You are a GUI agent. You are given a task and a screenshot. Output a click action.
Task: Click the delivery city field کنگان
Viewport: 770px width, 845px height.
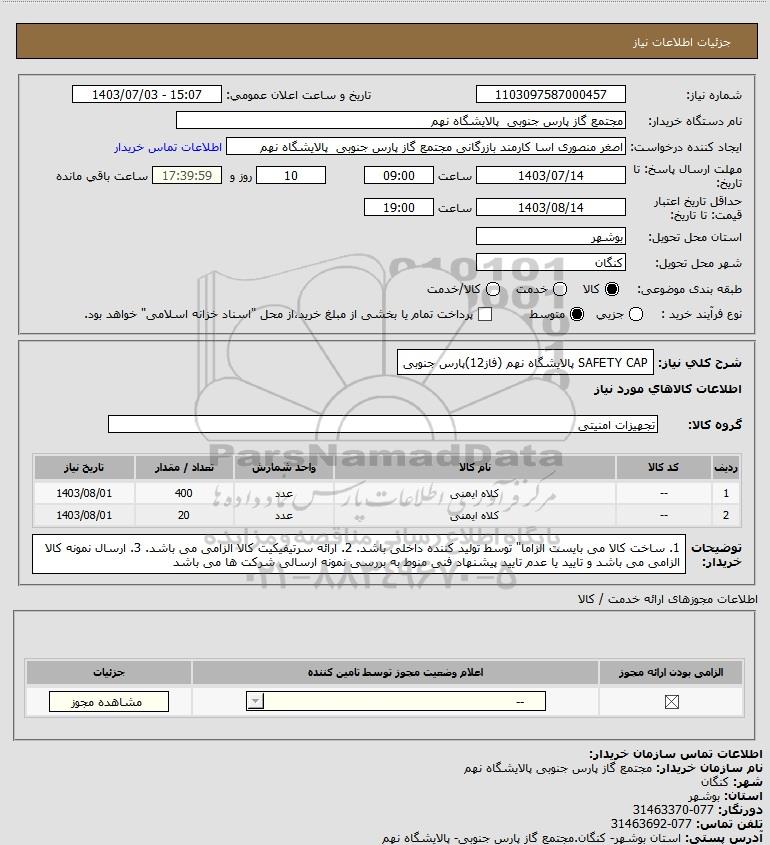point(551,262)
